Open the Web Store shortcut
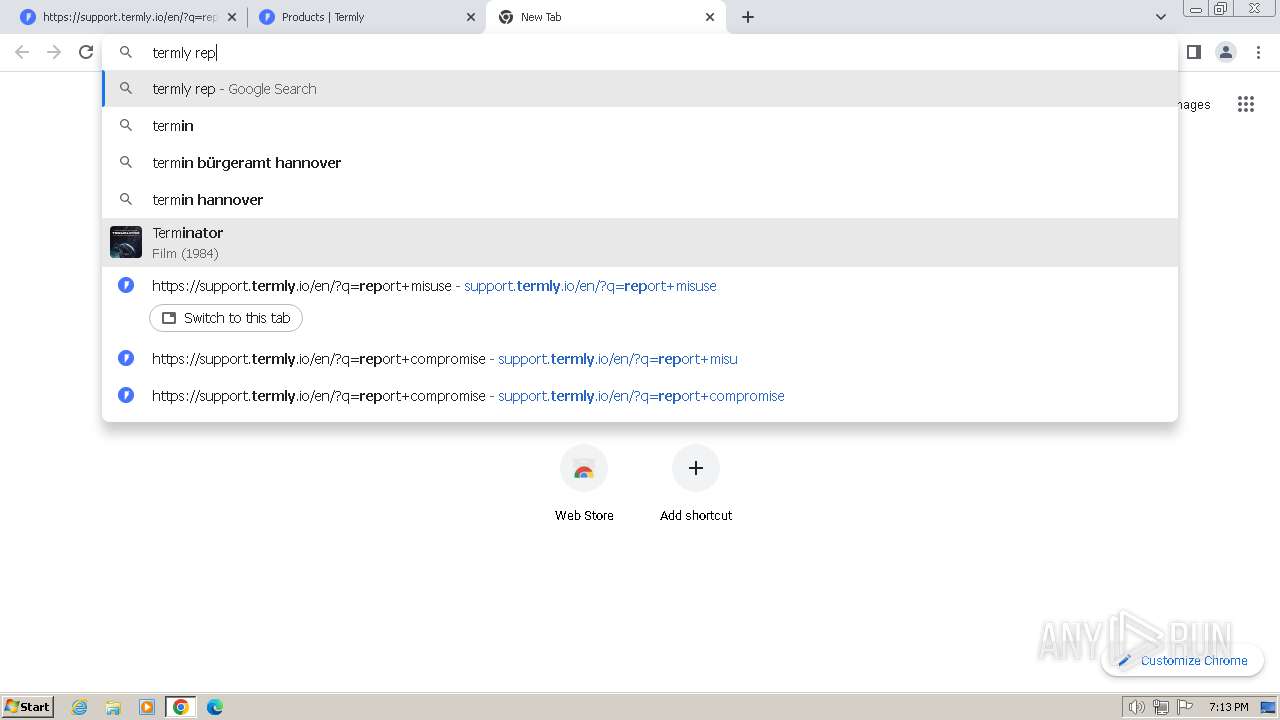Screen dimensions: 1280x720 click(x=584, y=484)
